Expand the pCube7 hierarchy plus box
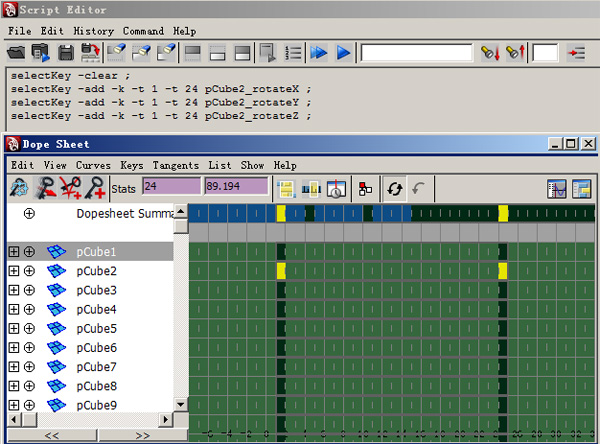This screenshot has width=600, height=444. (x=13, y=367)
